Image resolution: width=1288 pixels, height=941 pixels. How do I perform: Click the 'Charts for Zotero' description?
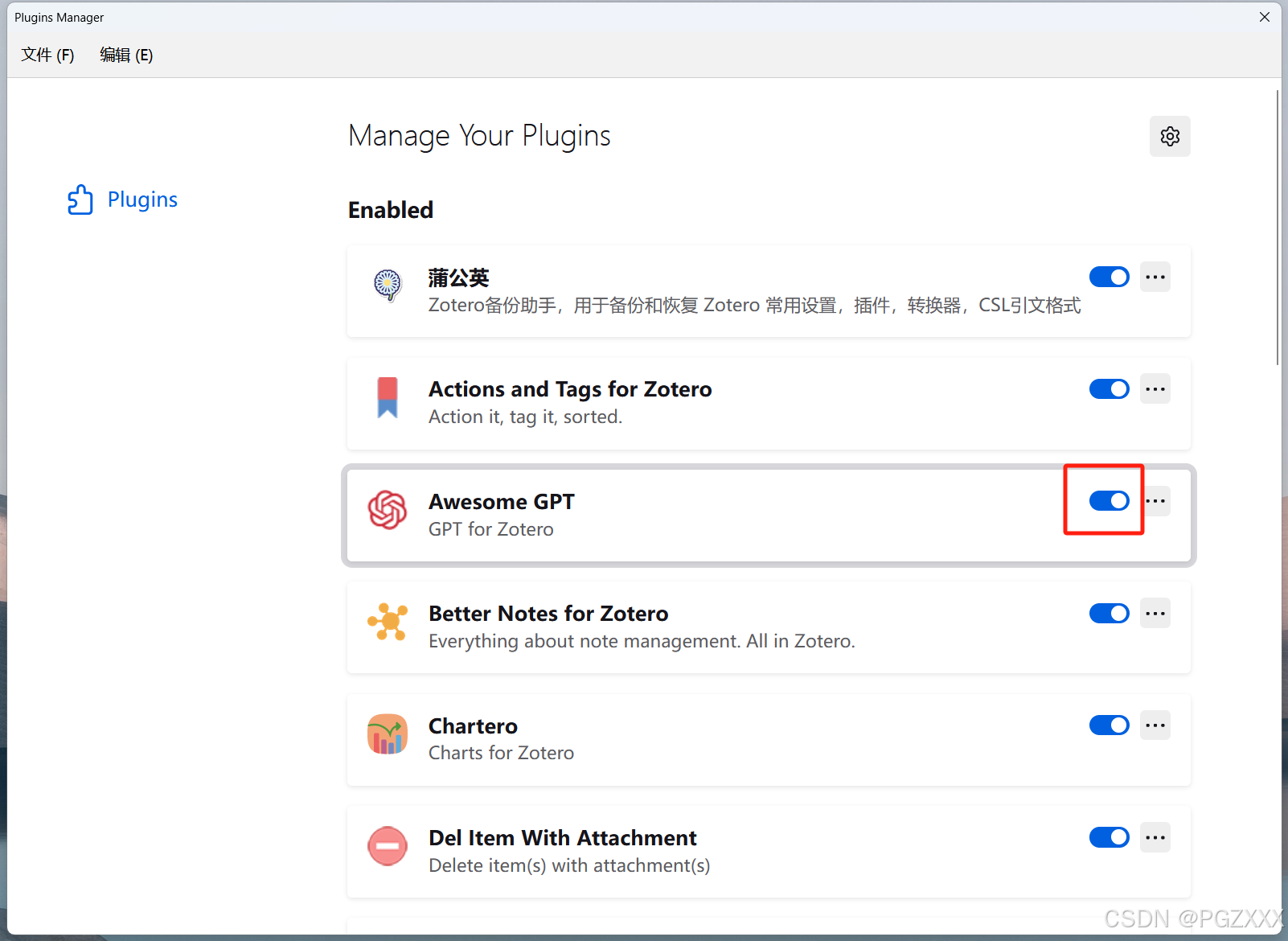click(502, 753)
